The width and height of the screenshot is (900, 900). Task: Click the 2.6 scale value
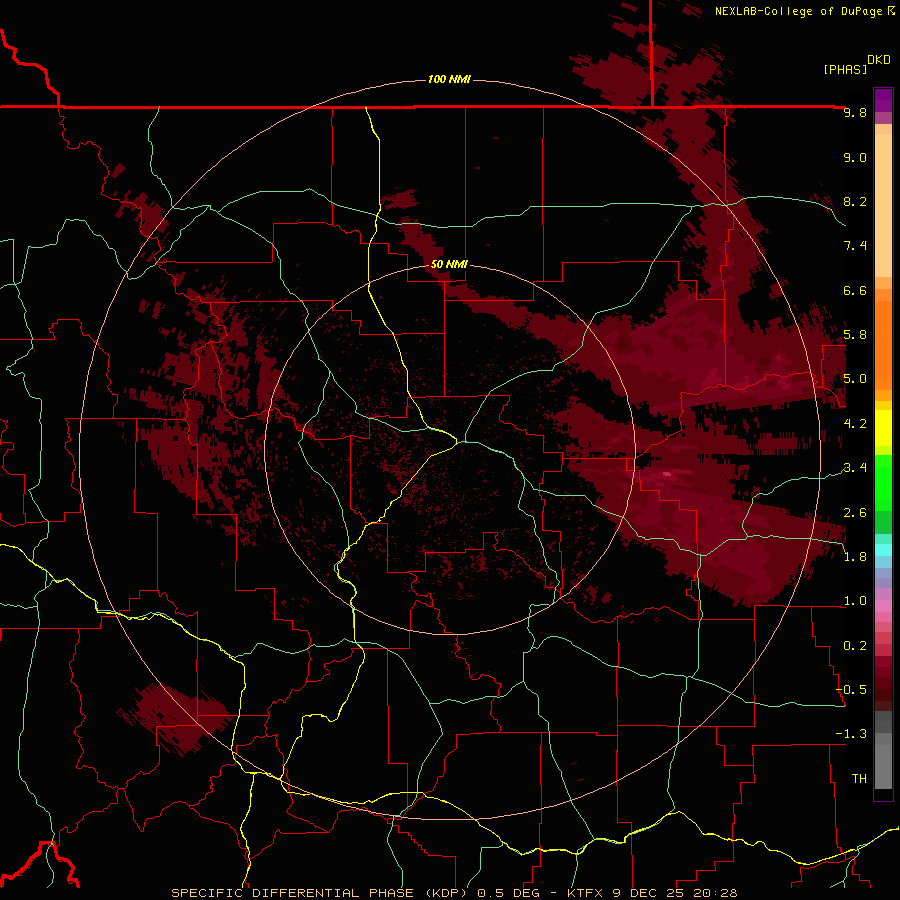(x=855, y=513)
